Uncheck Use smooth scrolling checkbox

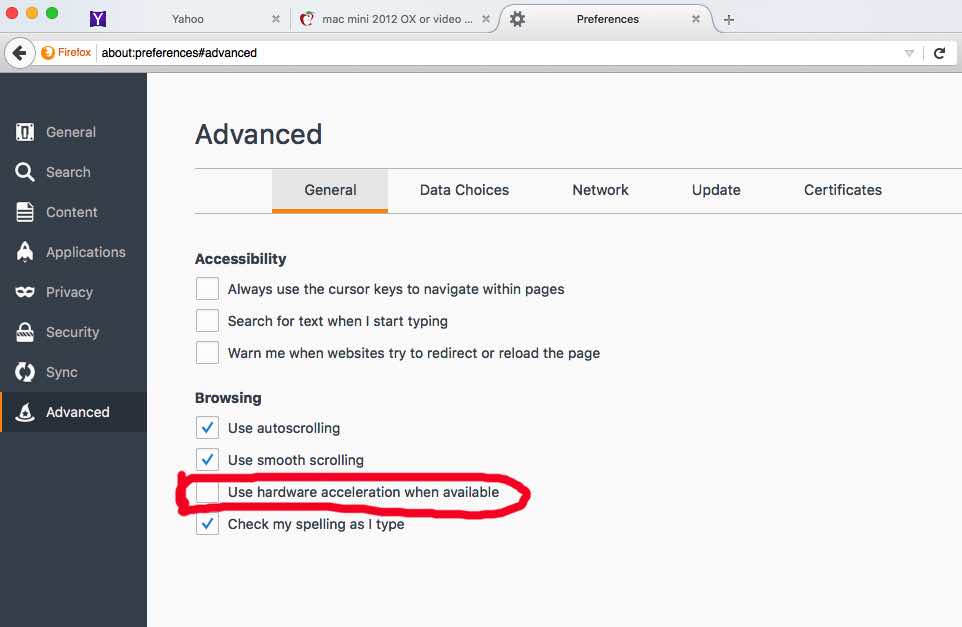[x=207, y=460]
